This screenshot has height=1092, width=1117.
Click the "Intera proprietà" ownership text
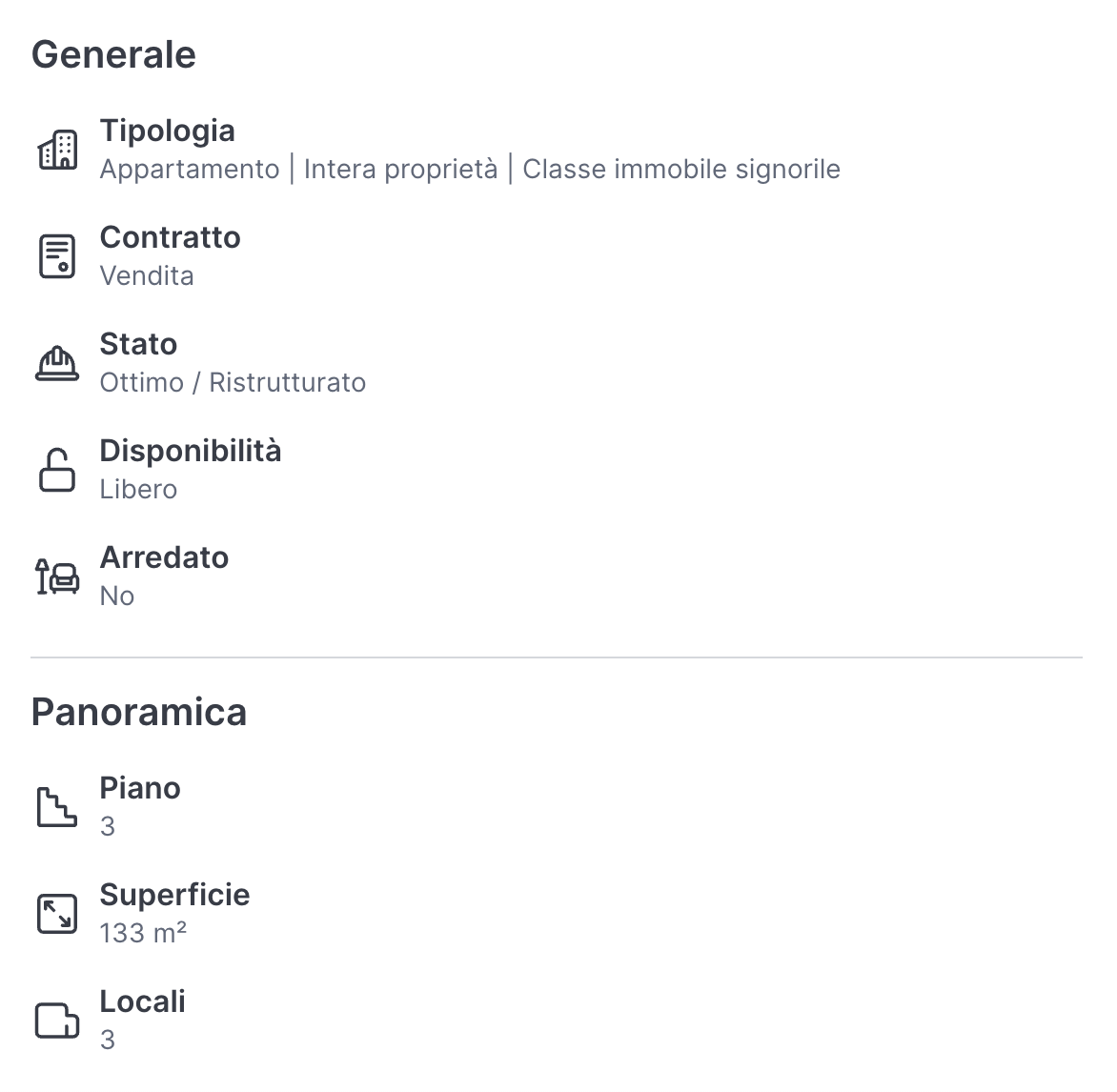pyautogui.click(x=400, y=170)
